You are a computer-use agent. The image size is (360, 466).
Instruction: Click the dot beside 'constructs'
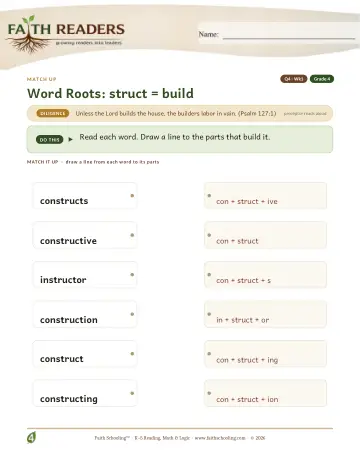(132, 196)
